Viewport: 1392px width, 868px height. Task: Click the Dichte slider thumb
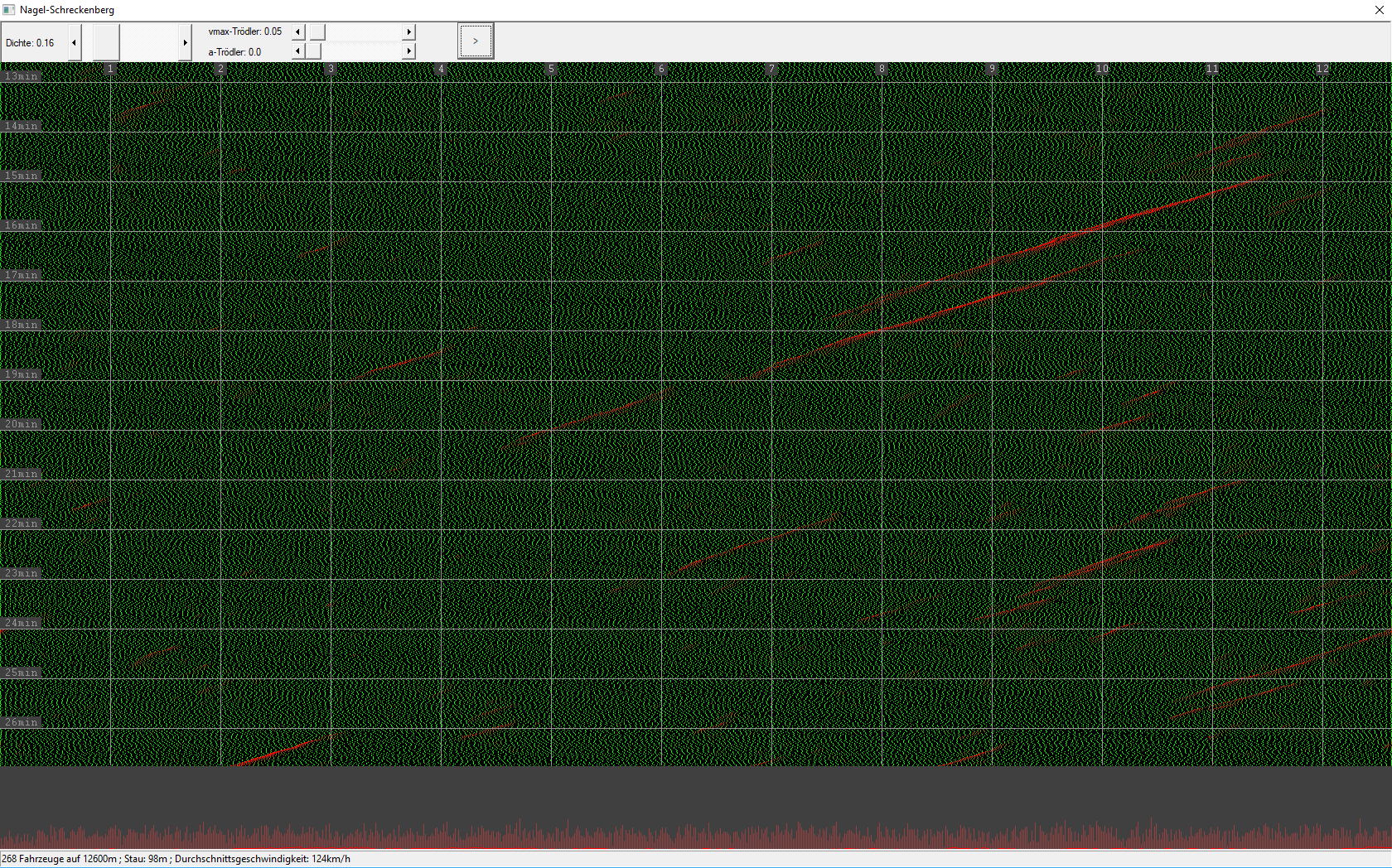[x=106, y=42]
